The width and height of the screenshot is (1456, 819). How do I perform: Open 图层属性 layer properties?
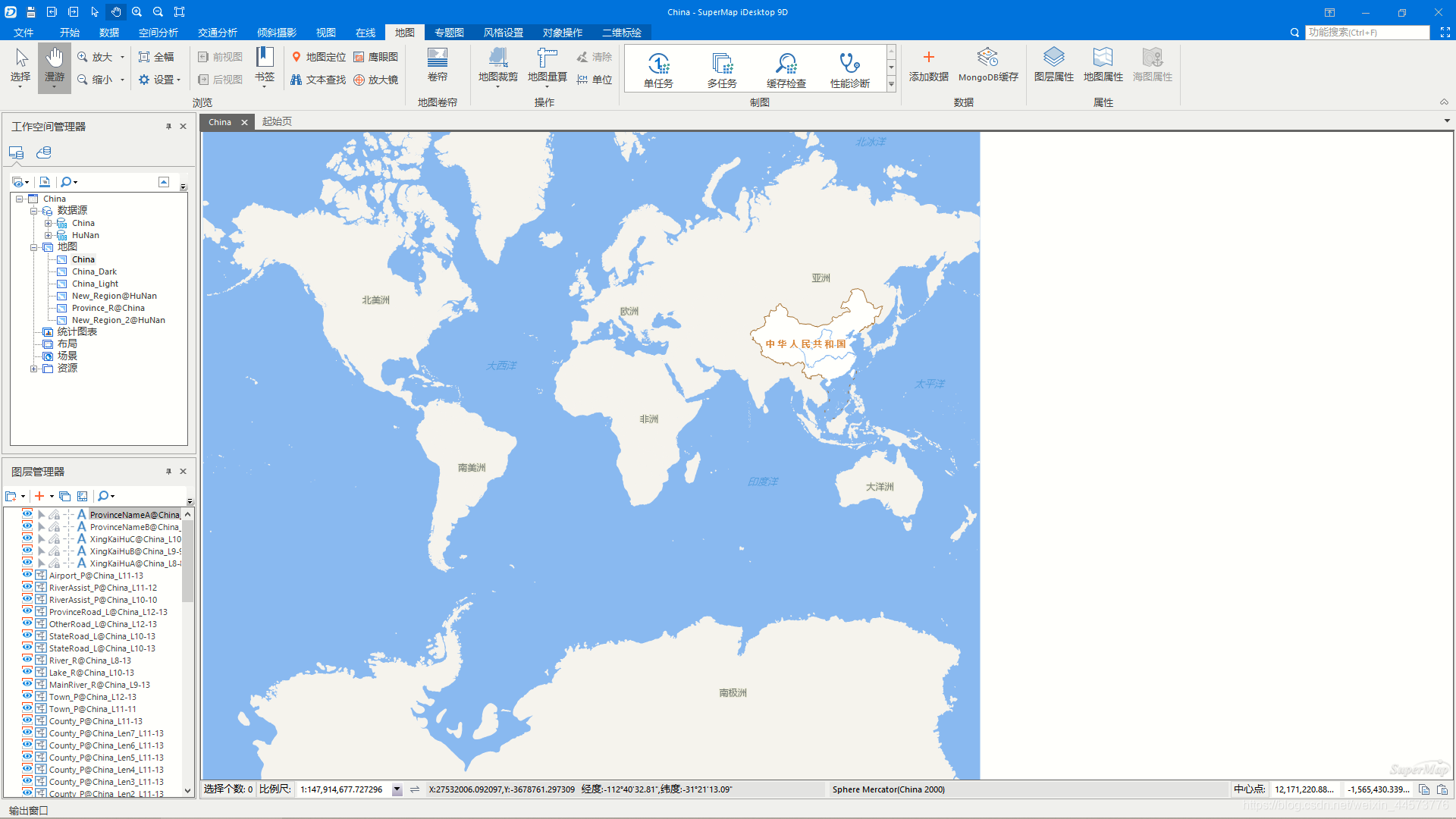1054,65
